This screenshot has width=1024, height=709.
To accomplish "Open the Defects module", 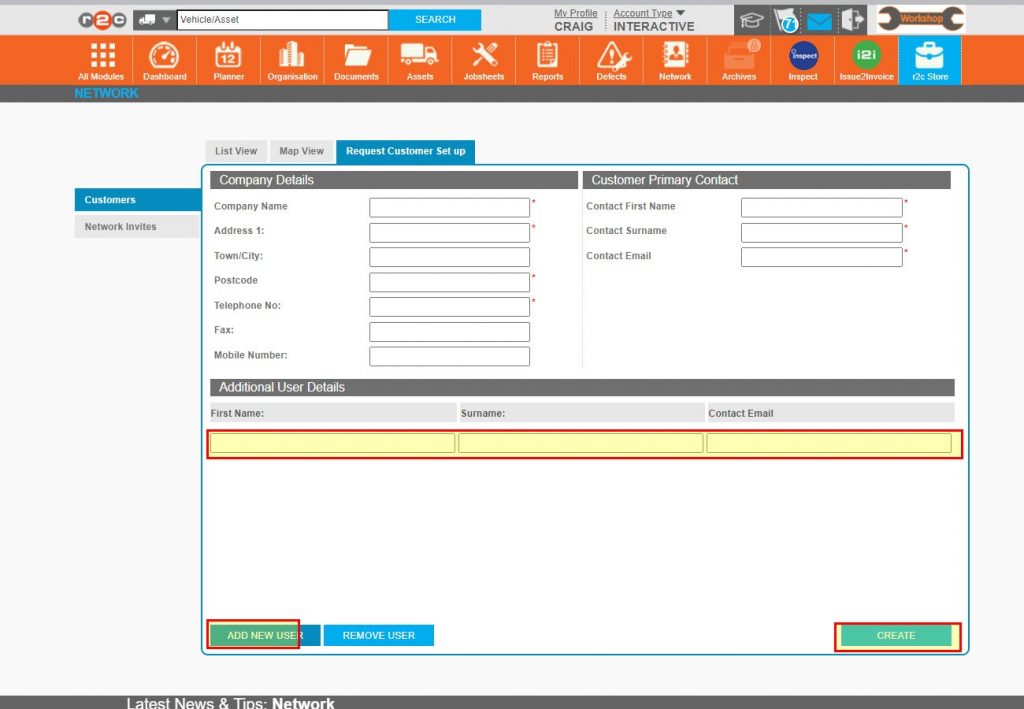I will [x=611, y=59].
